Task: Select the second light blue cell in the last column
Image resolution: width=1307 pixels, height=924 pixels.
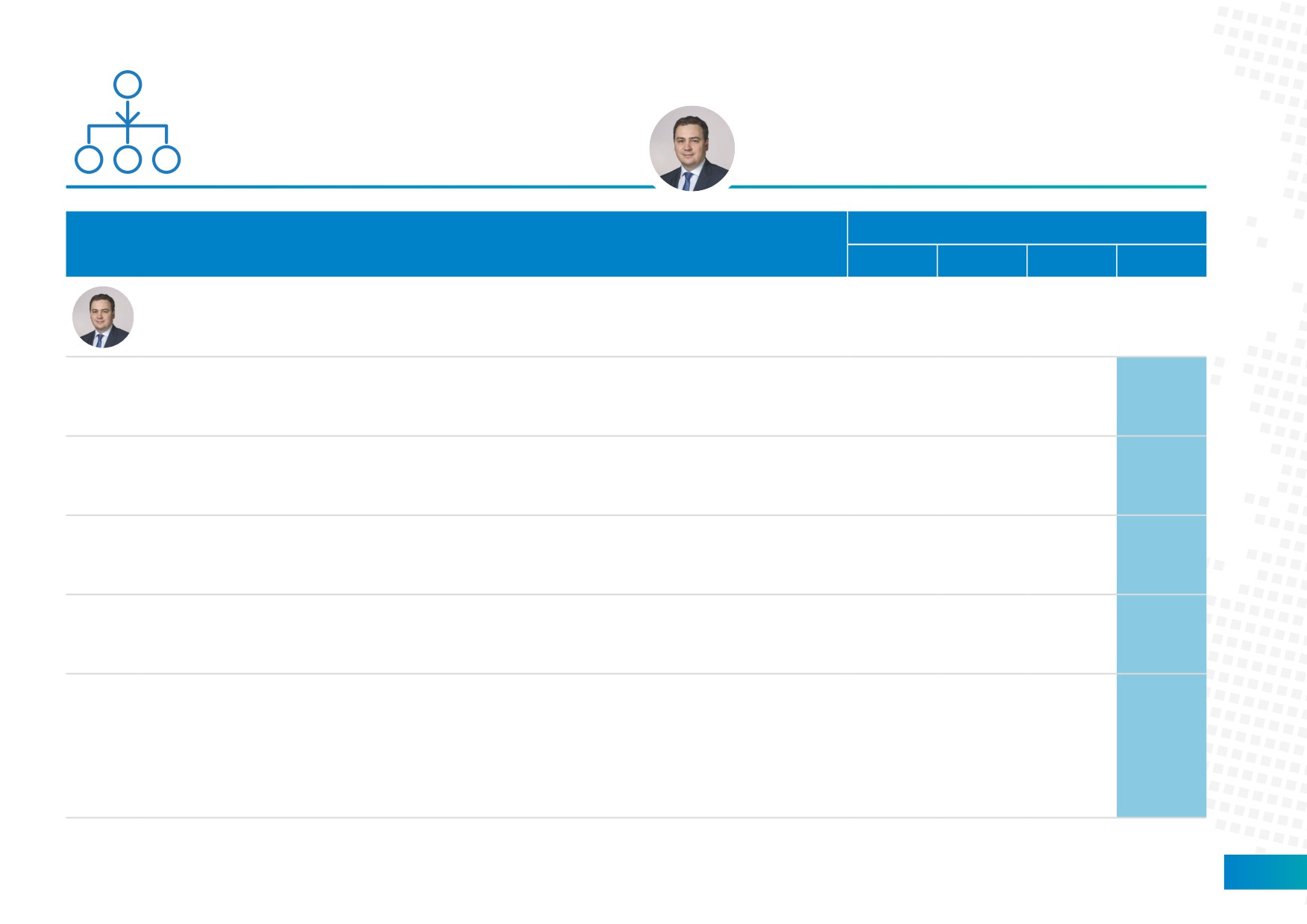Action: point(1162,476)
